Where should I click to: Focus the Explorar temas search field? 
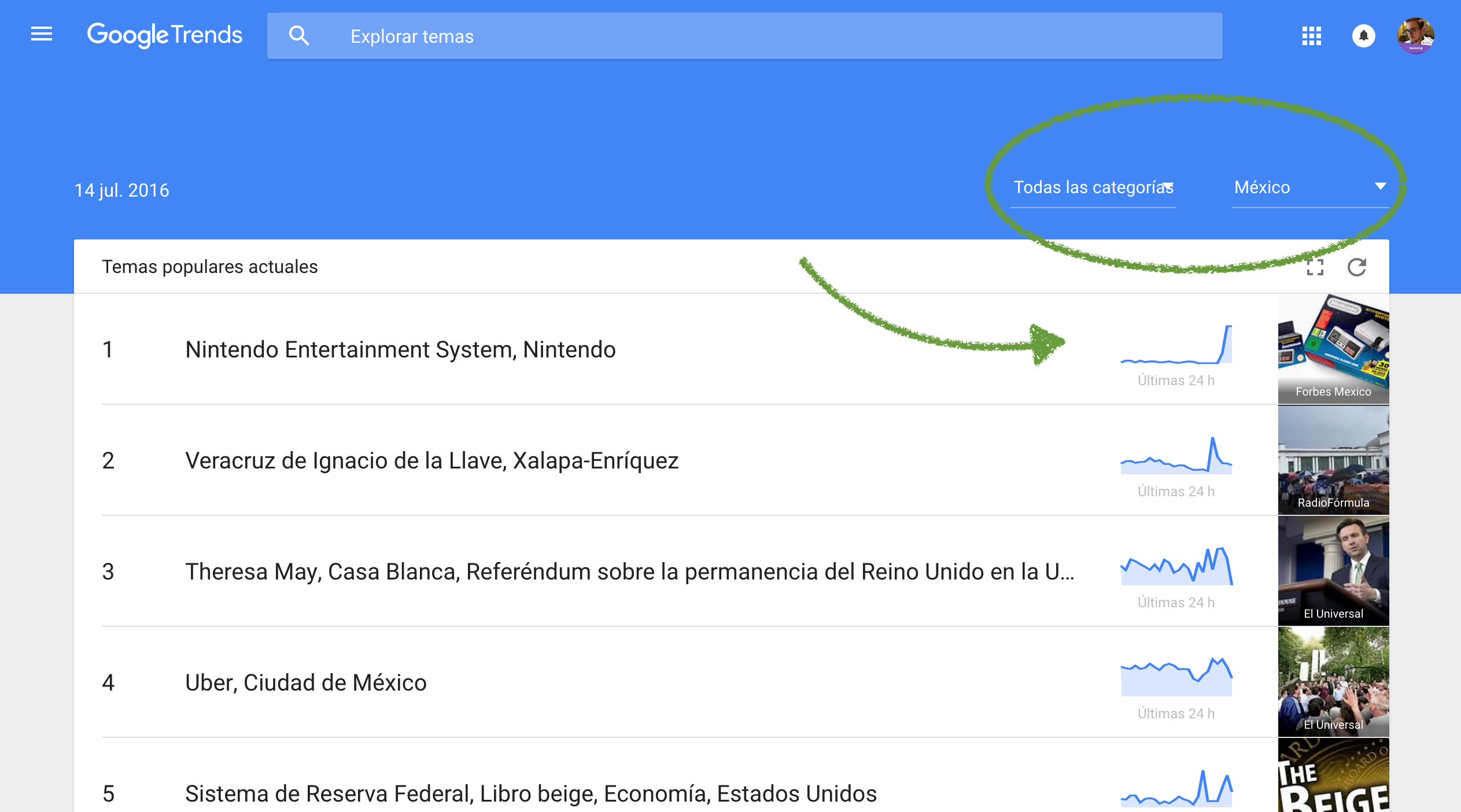pyautogui.click(x=745, y=36)
